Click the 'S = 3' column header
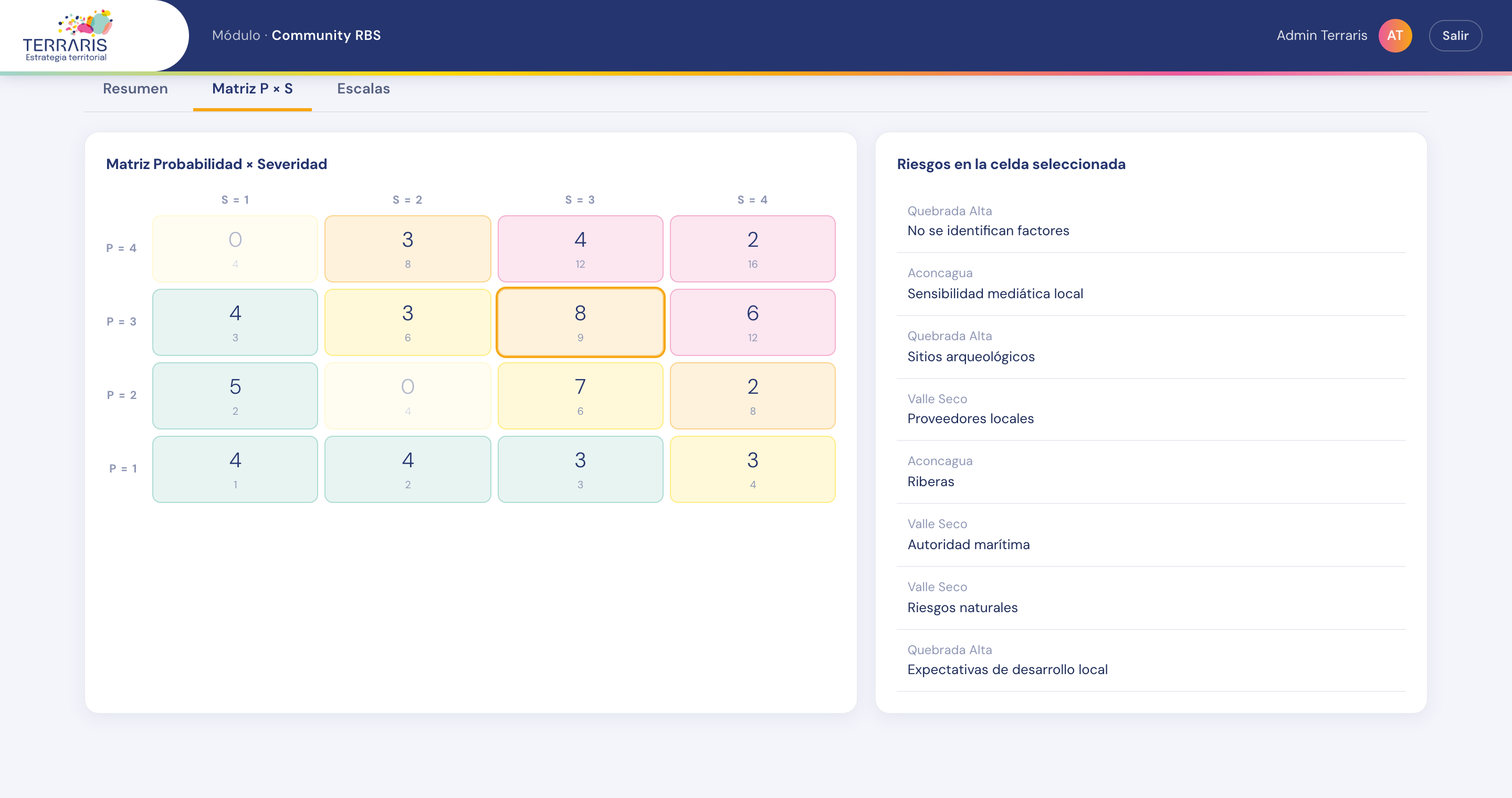Image resolution: width=1512 pixels, height=798 pixels. click(x=580, y=200)
